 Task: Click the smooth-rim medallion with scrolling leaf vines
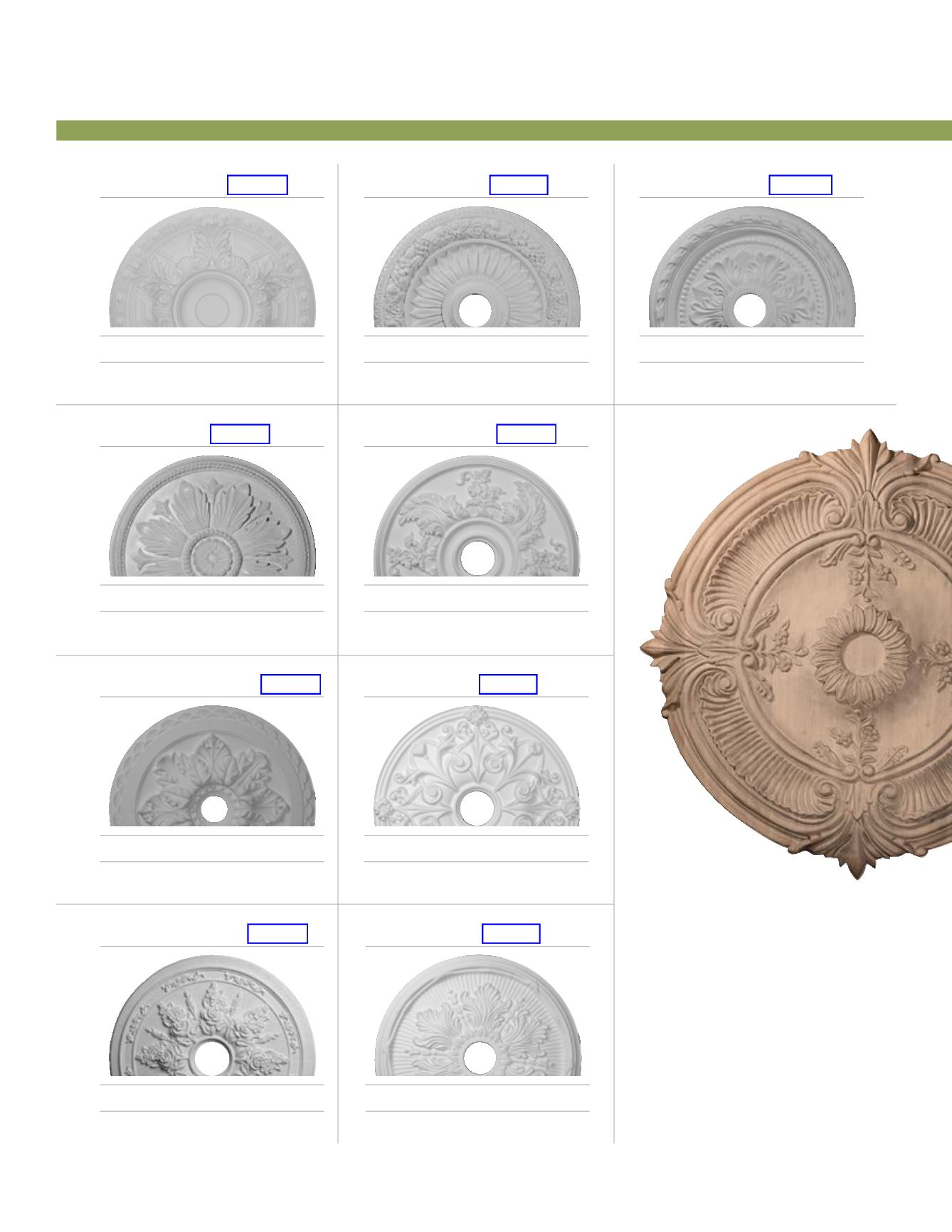pyautogui.click(x=477, y=517)
